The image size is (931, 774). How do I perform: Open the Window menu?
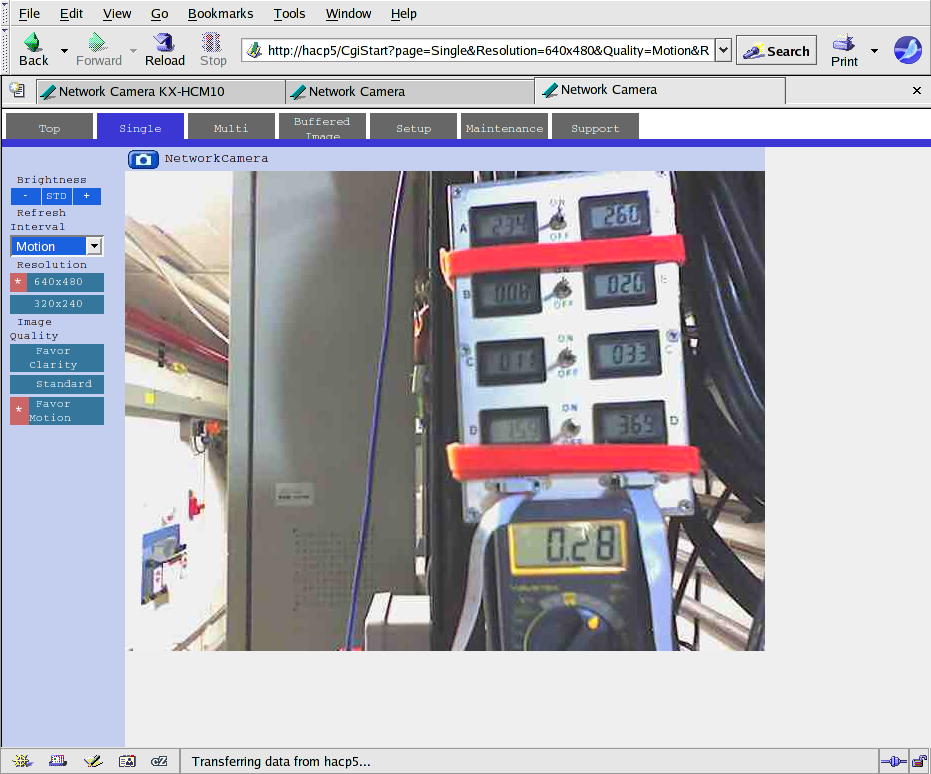click(x=348, y=14)
